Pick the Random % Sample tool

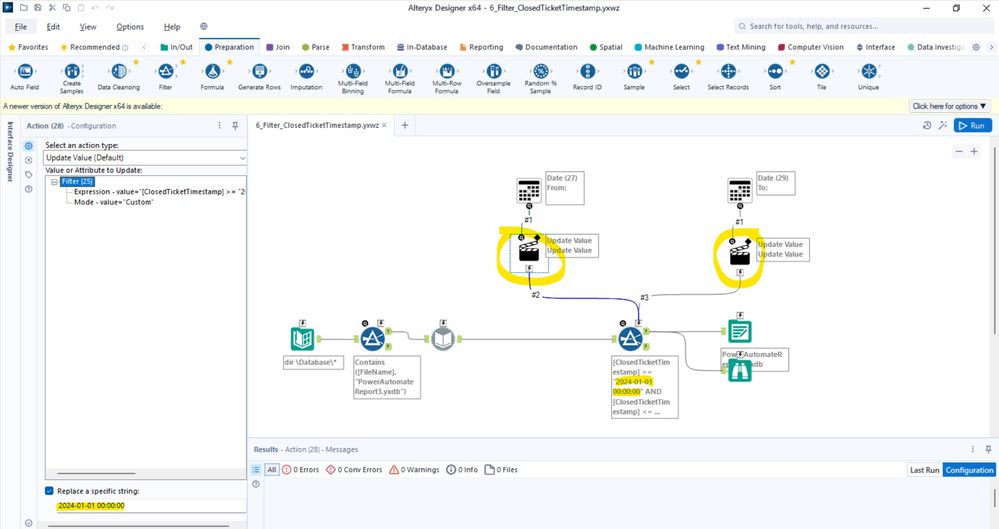(x=540, y=71)
